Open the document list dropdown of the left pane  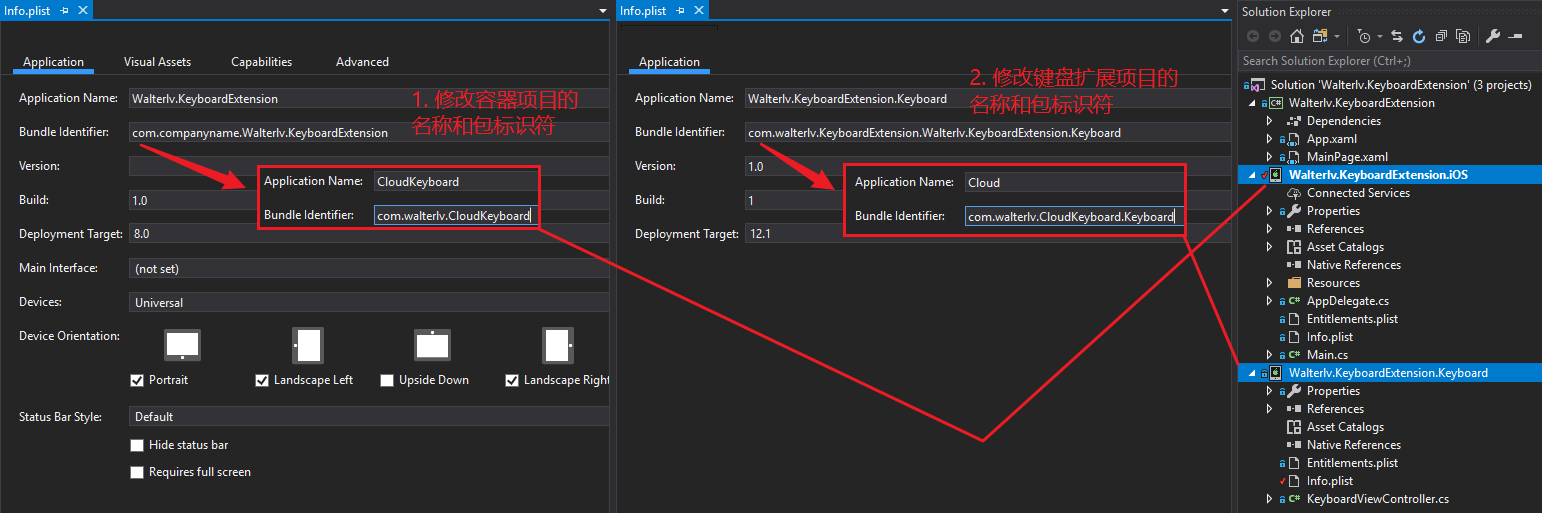pos(603,10)
